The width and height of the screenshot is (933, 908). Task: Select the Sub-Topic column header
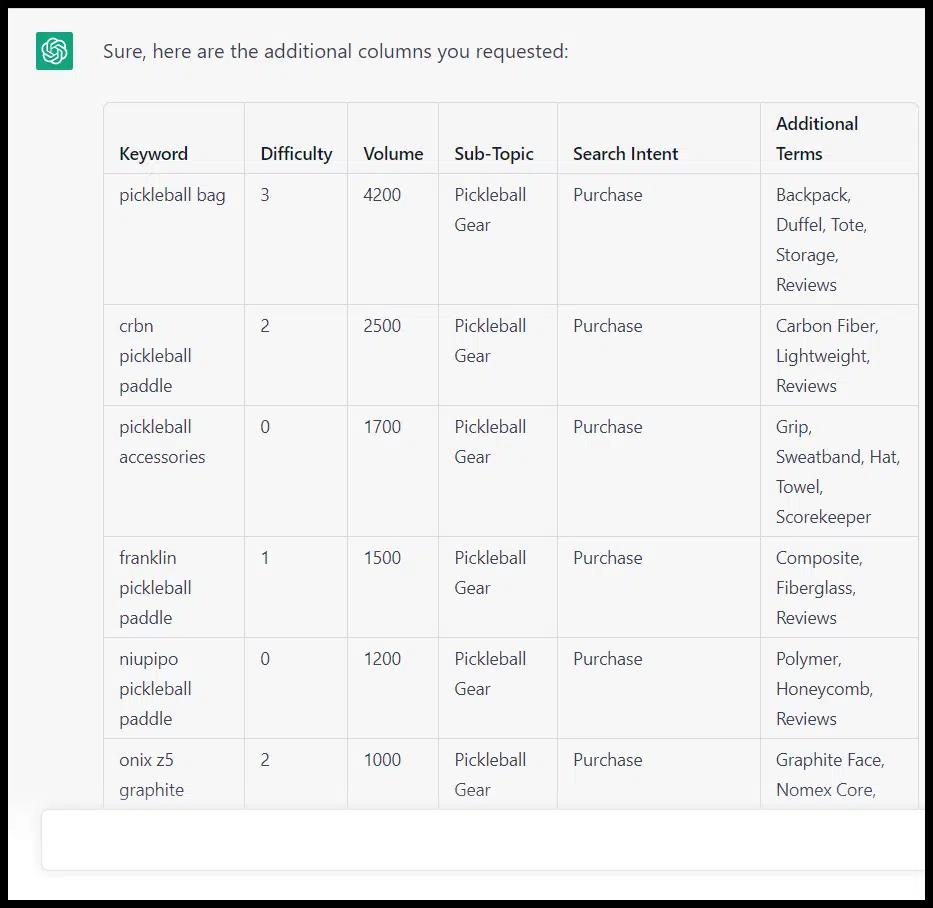(494, 153)
